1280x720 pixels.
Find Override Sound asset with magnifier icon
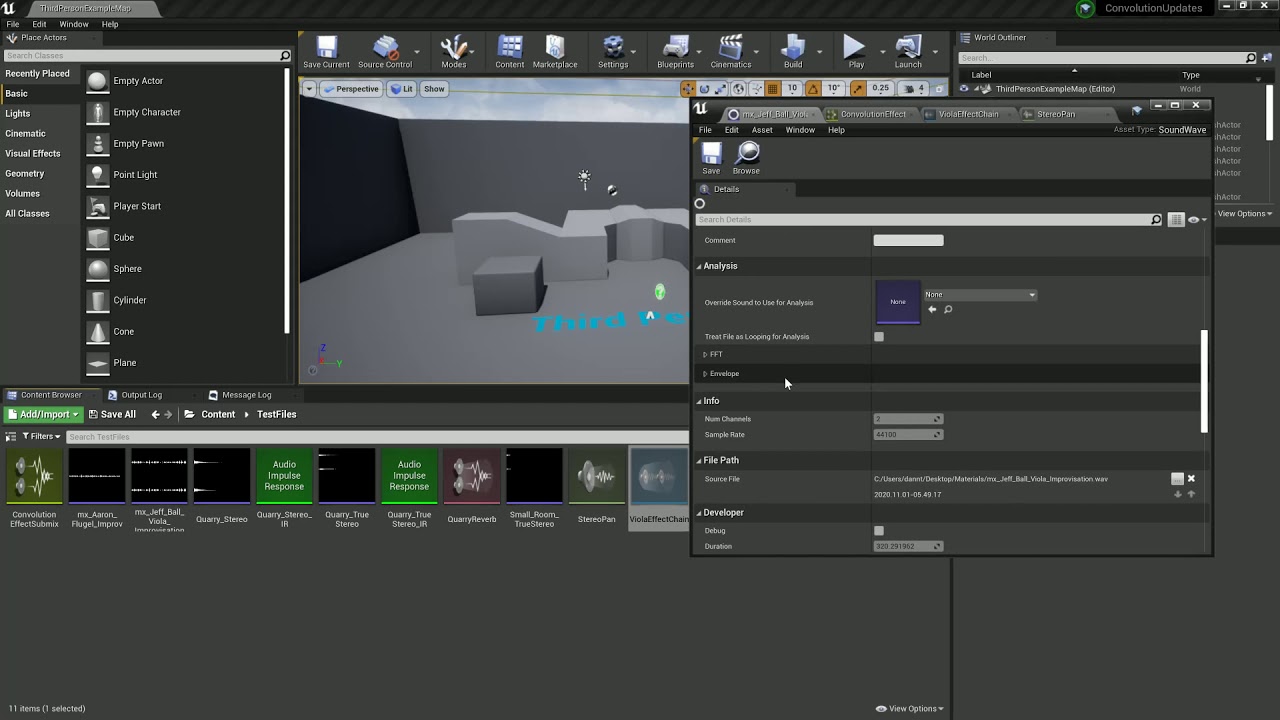point(948,309)
